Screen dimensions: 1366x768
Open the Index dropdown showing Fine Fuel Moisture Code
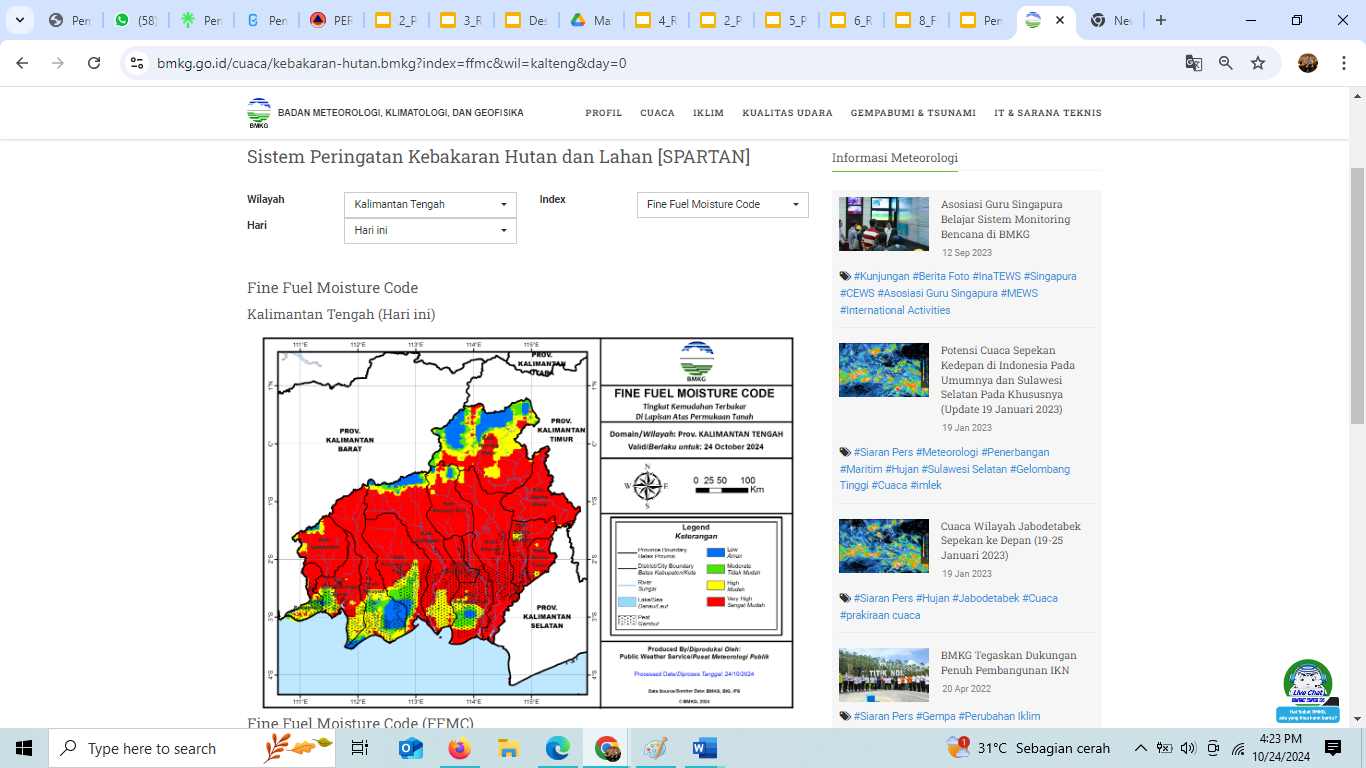[723, 204]
